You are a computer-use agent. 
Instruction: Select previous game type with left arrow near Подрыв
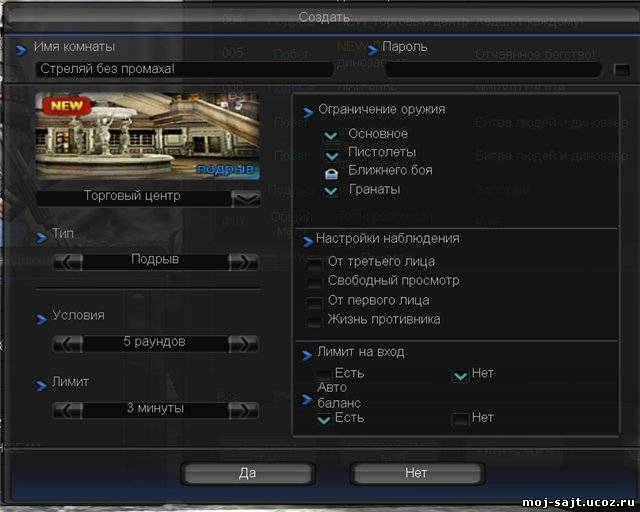68,262
